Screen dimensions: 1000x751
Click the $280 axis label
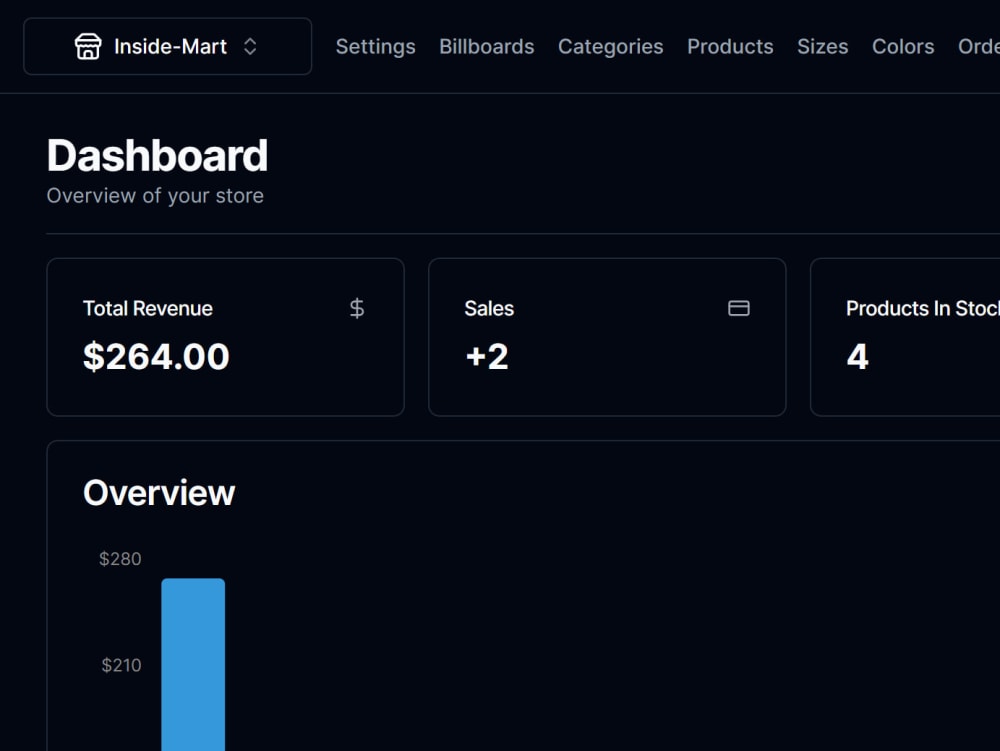(x=120, y=559)
